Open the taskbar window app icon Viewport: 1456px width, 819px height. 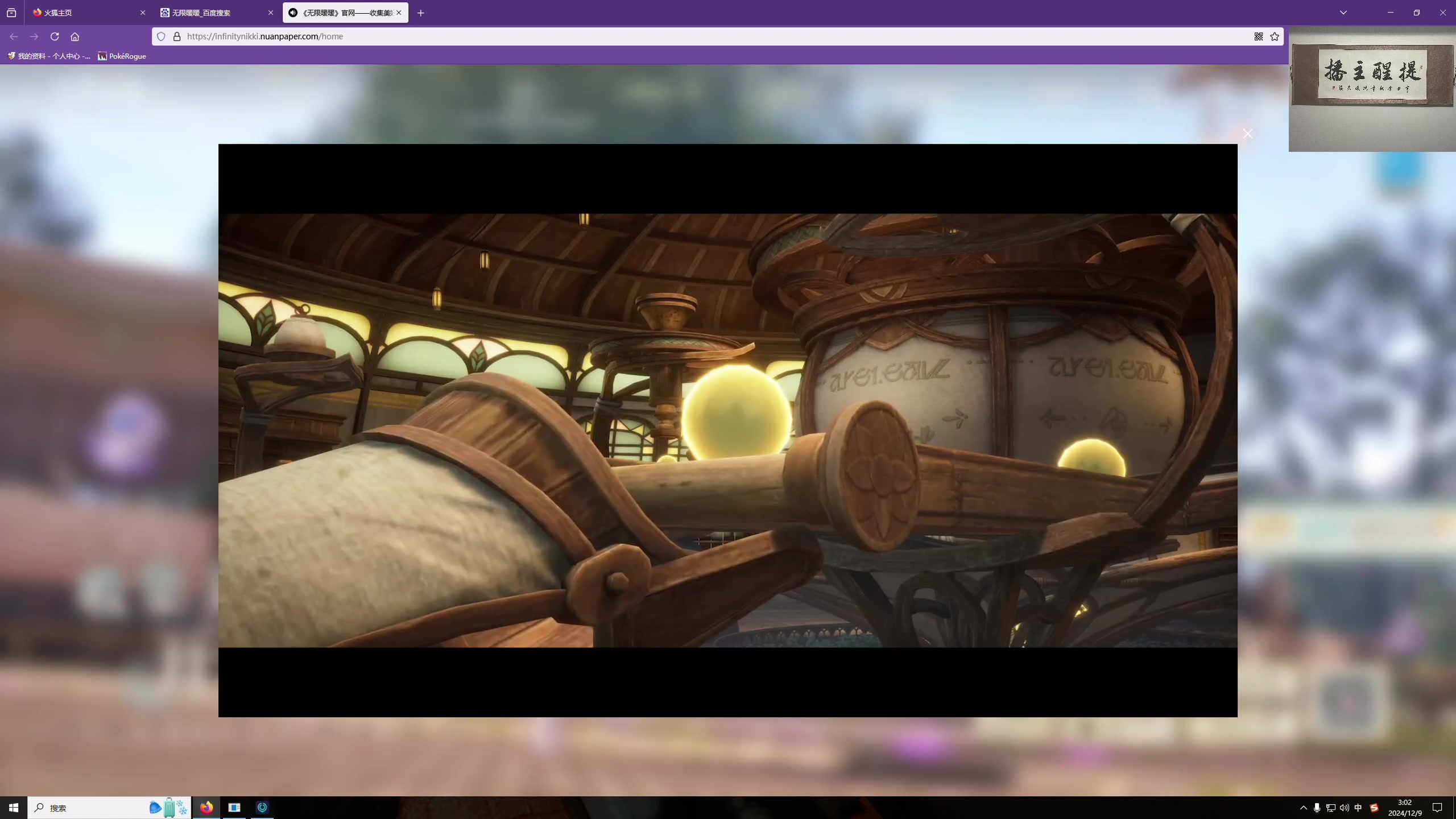click(234, 808)
